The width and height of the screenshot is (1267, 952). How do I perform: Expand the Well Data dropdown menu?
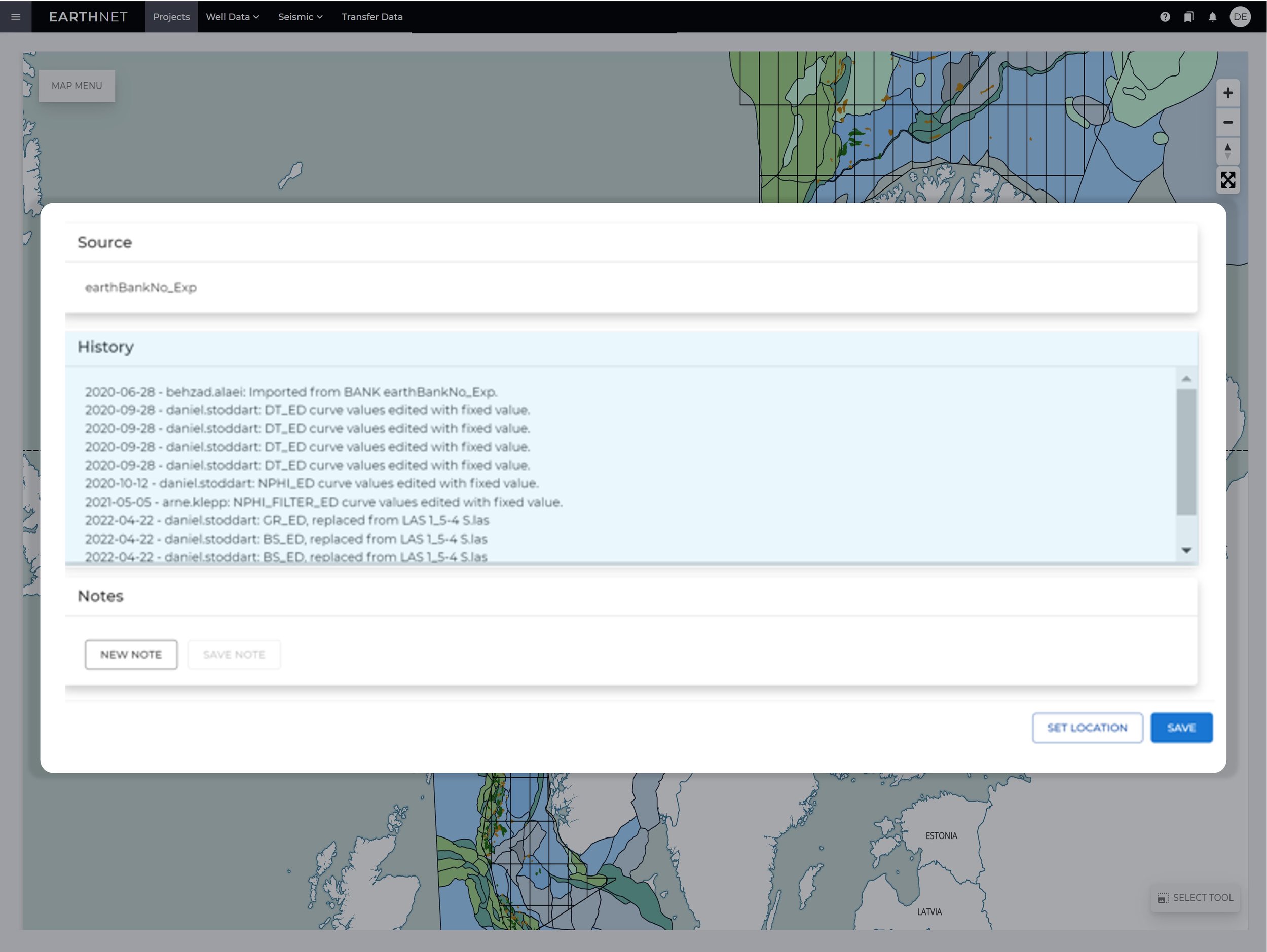(x=232, y=17)
